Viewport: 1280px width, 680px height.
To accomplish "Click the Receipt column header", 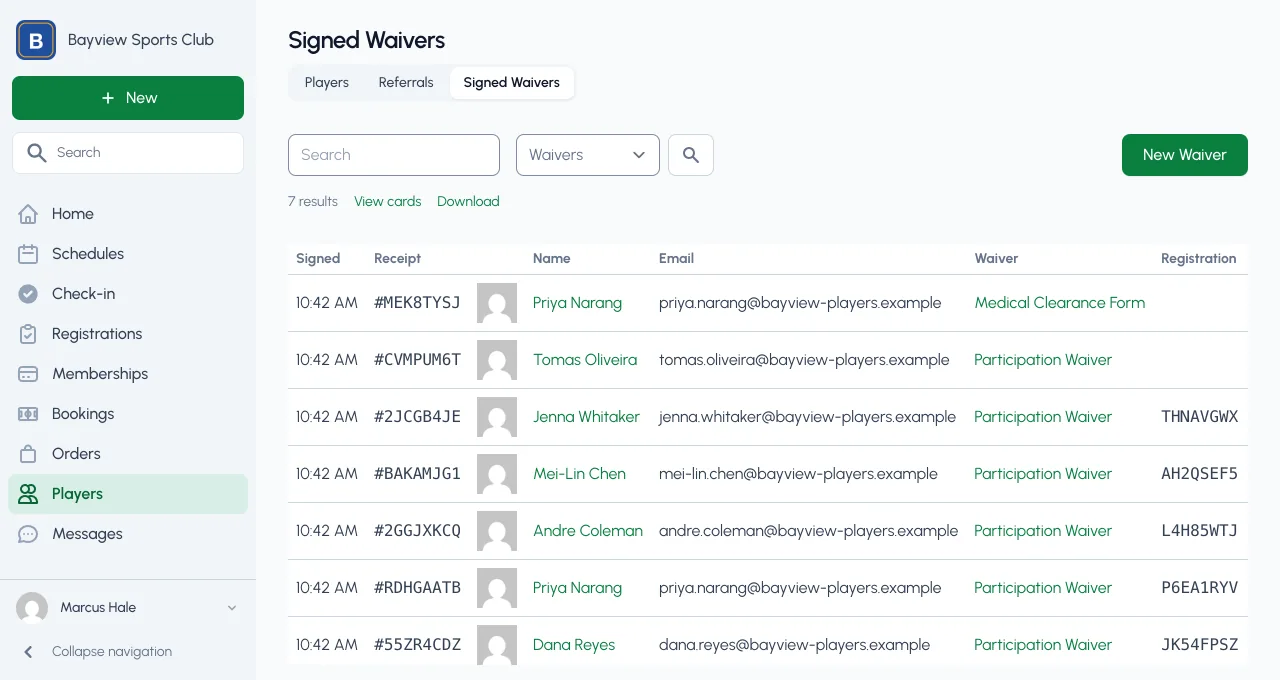I will pos(398,258).
